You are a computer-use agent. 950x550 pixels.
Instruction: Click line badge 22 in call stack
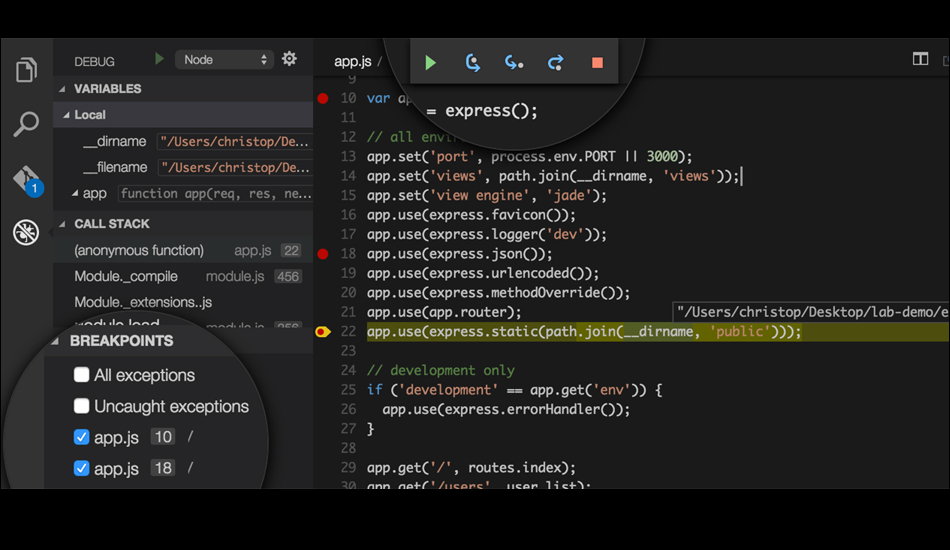[x=291, y=251]
